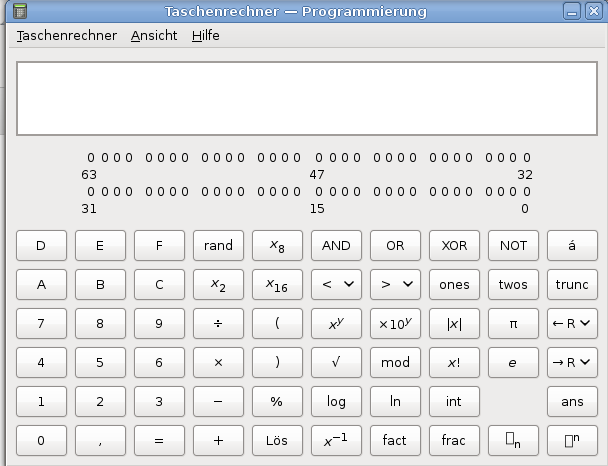Click the ×10 to the y button
608x466 pixels.
395,323
